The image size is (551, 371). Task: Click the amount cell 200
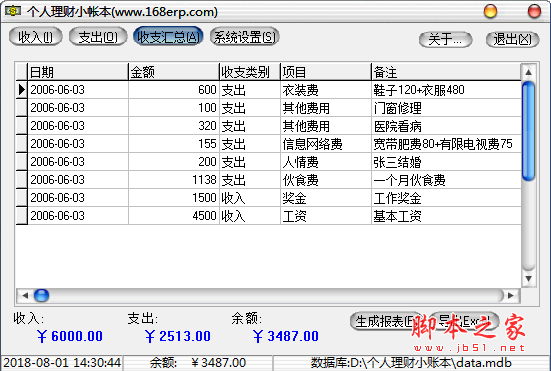point(174,162)
